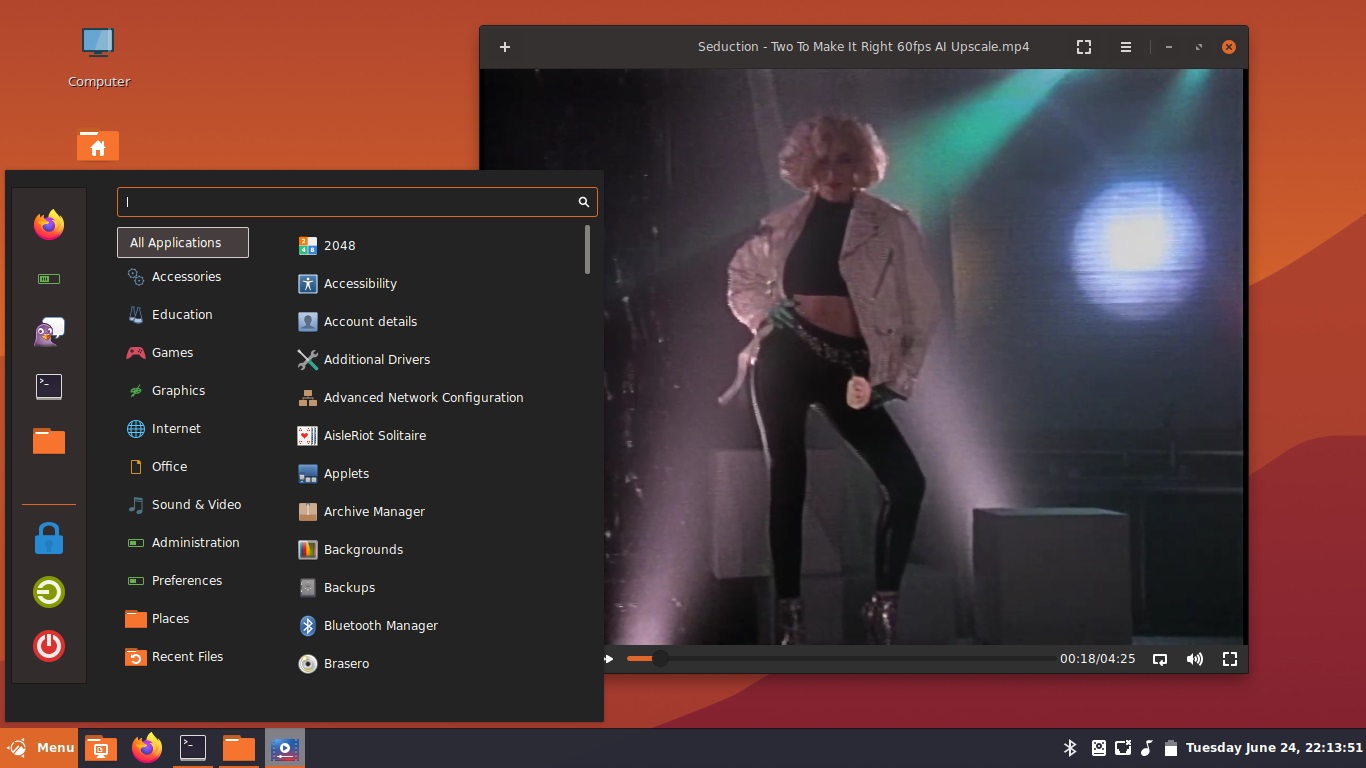Open Terminal from taskbar
1366x768 pixels.
tap(193, 748)
